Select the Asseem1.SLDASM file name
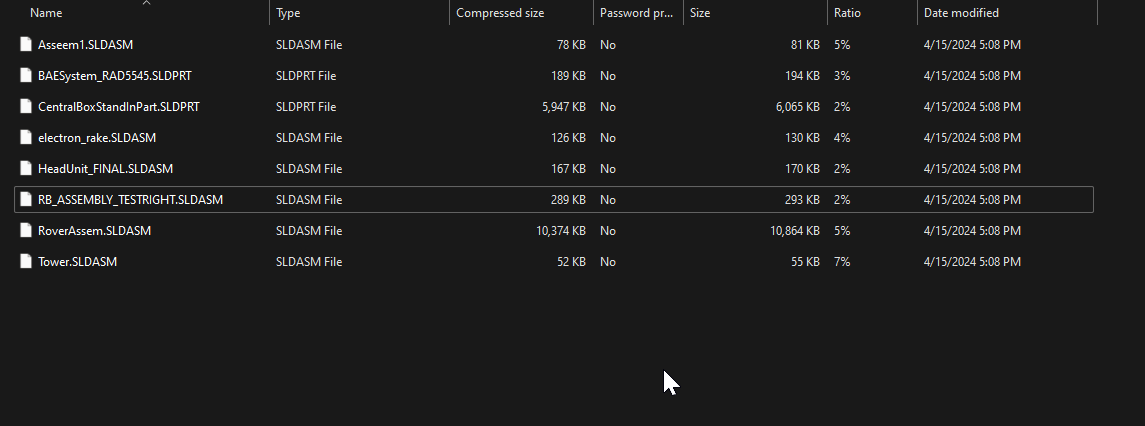This screenshot has width=1145, height=426. pyautogui.click(x=86, y=45)
